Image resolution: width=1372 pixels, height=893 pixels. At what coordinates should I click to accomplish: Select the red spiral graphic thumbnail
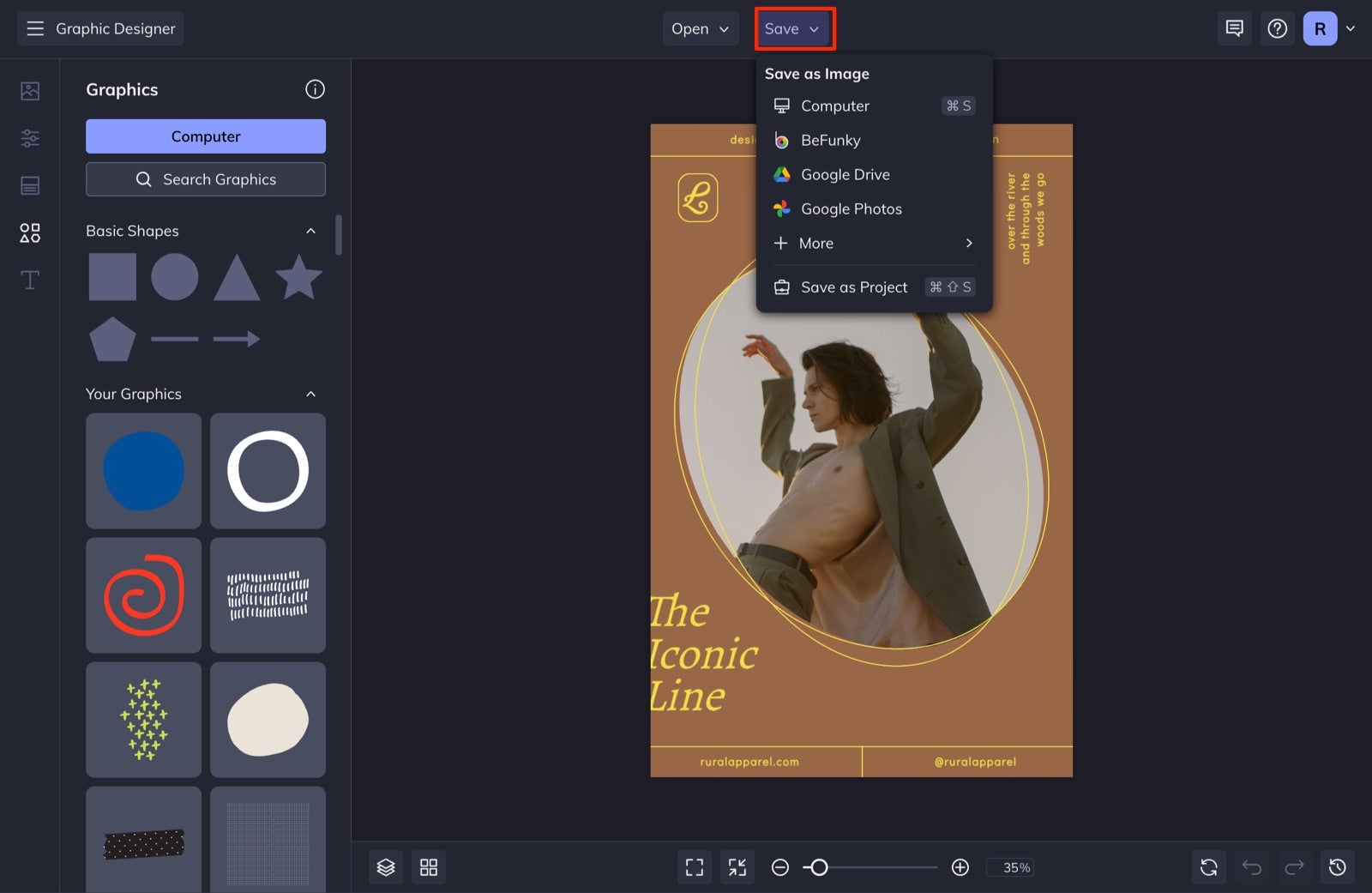(x=143, y=595)
